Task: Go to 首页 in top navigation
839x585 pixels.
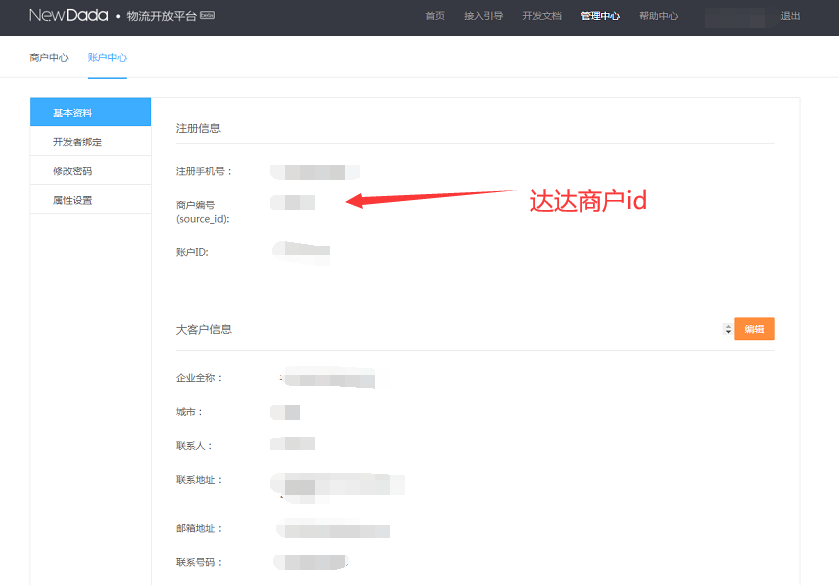Action: 435,16
